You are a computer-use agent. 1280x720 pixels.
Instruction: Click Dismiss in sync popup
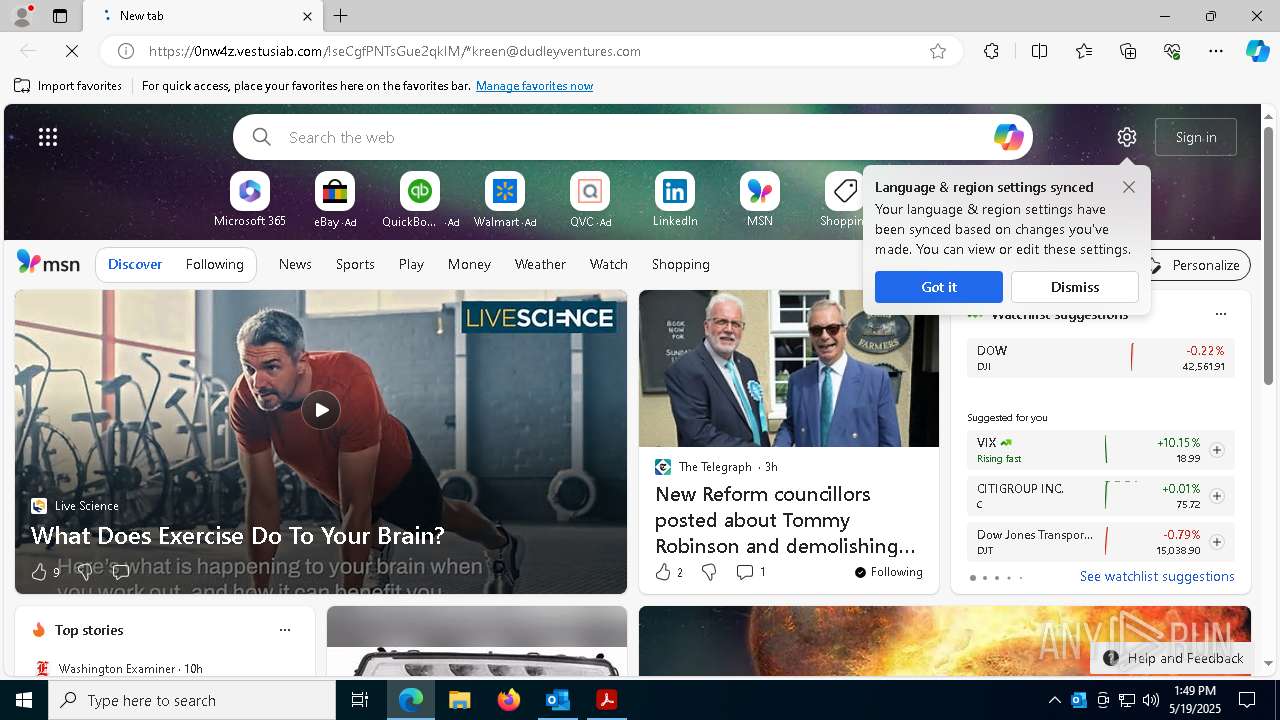click(x=1075, y=287)
